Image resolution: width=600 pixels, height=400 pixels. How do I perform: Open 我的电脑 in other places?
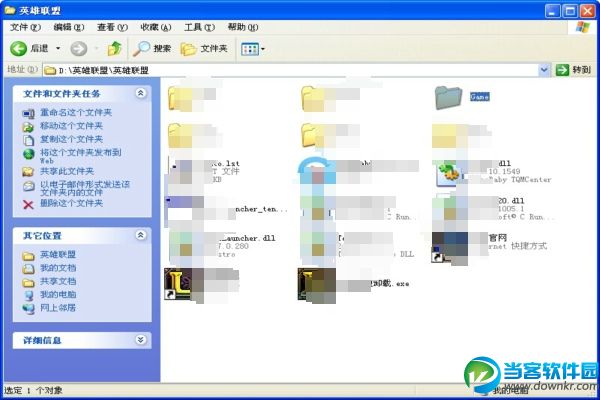[58, 294]
